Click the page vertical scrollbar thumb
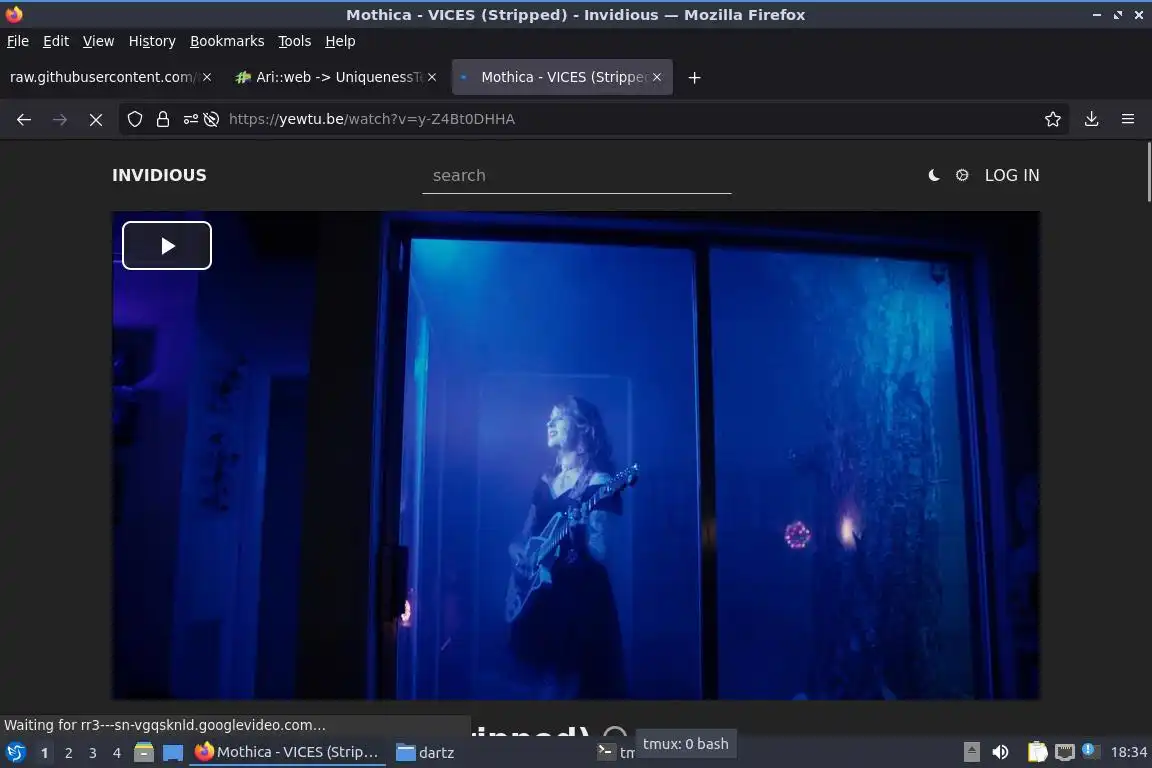 click(x=1148, y=172)
